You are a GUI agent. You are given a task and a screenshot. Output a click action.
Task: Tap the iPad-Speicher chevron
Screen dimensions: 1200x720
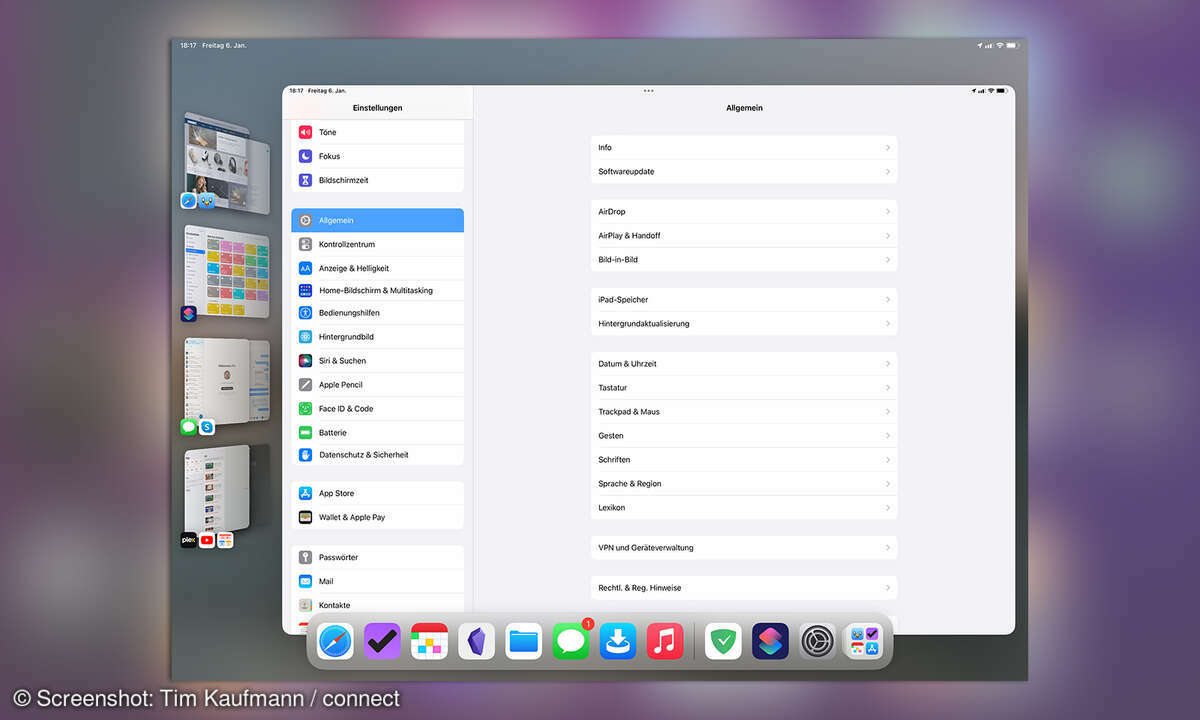[888, 300]
